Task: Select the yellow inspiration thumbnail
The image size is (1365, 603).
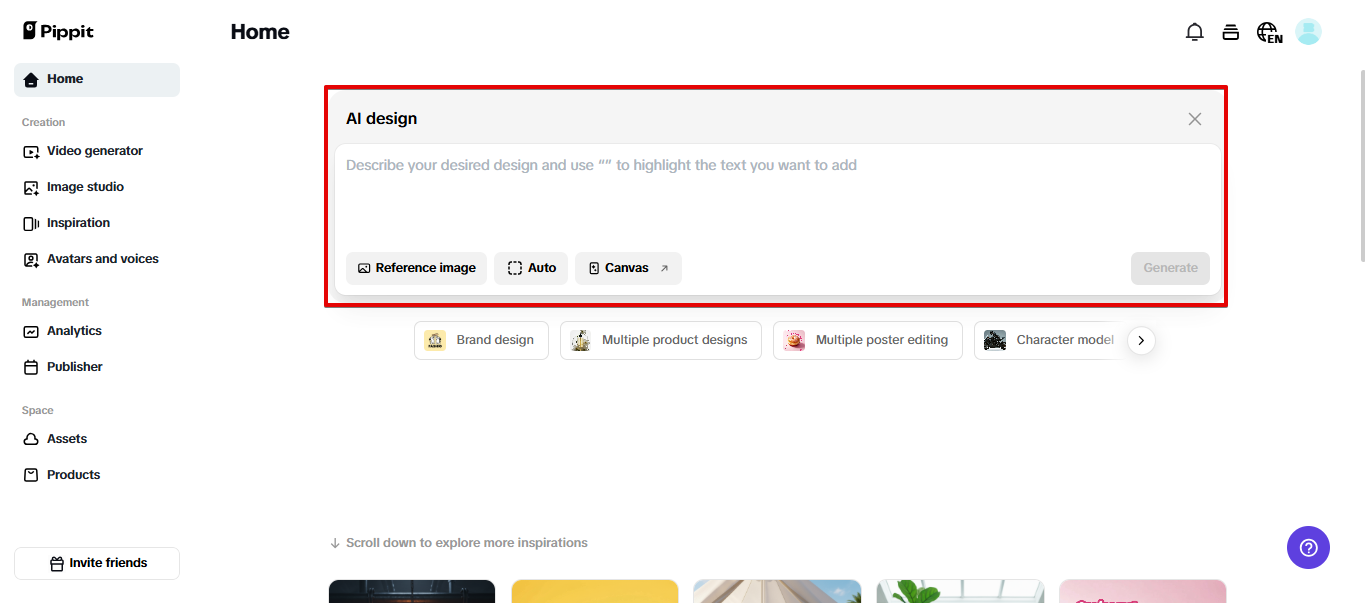Action: coord(594,592)
